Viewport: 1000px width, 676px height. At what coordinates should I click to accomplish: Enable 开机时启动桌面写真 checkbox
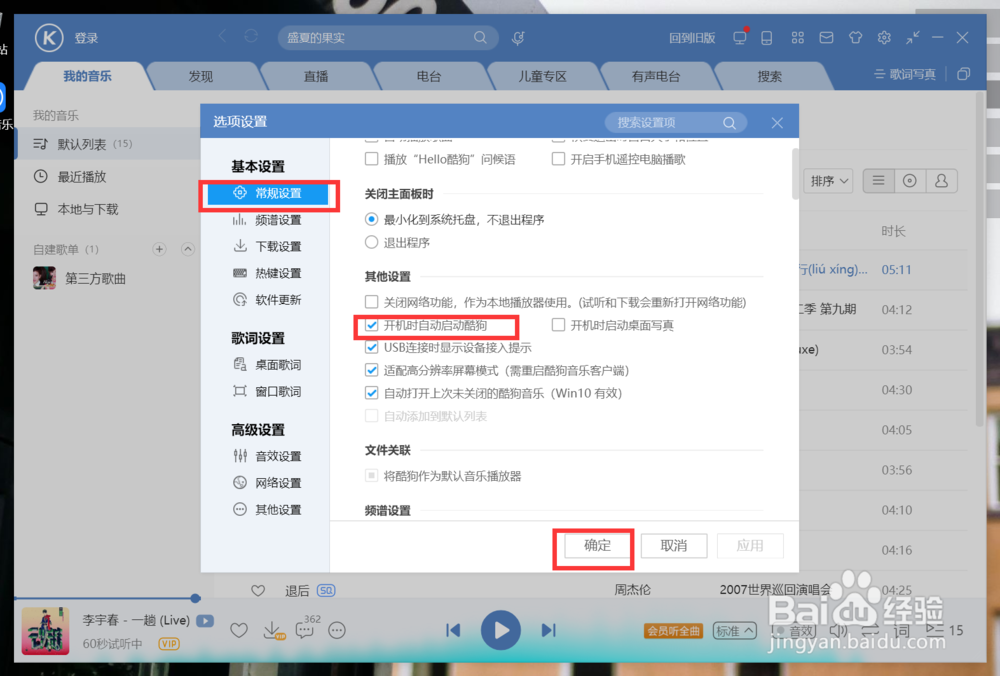click(558, 325)
